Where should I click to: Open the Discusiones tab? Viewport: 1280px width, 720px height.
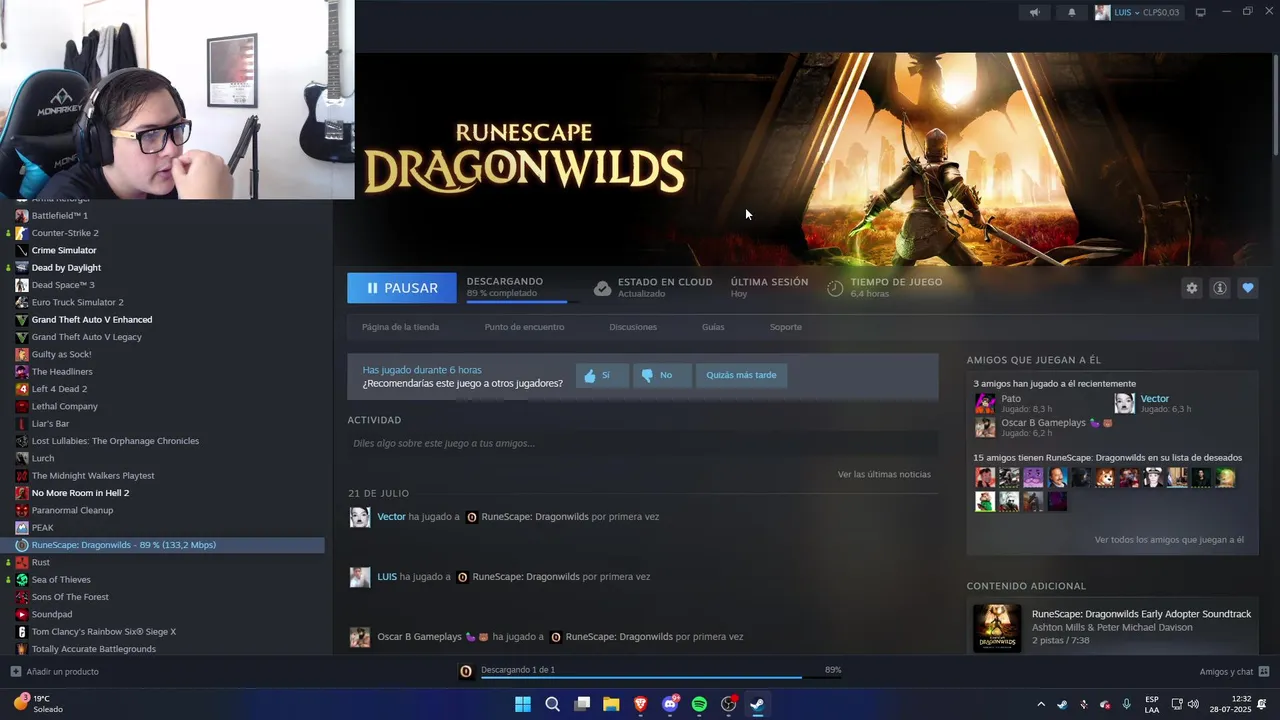point(633,327)
